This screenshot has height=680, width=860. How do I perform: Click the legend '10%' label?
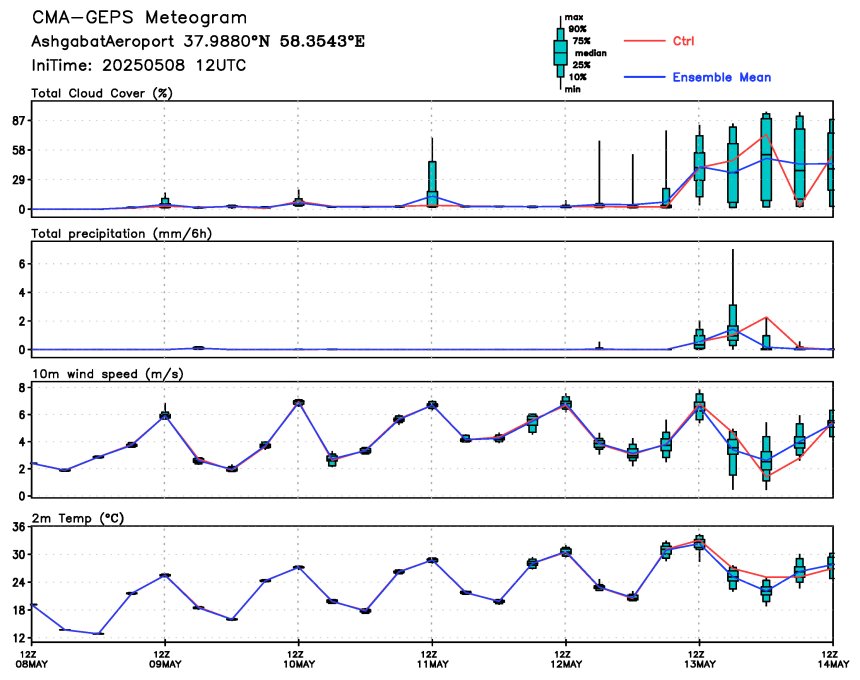tap(577, 77)
